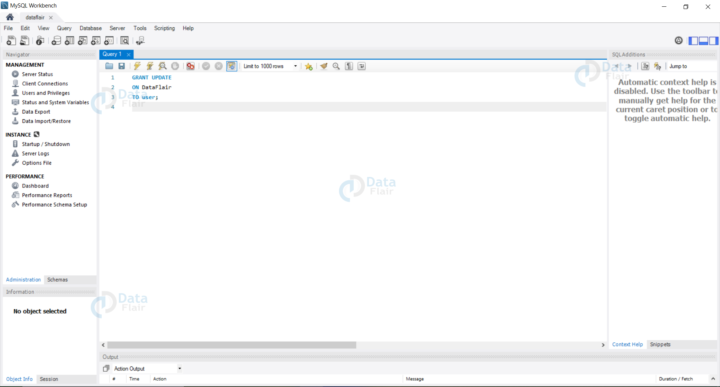Toggle automatic context help icon

[x=658, y=66]
